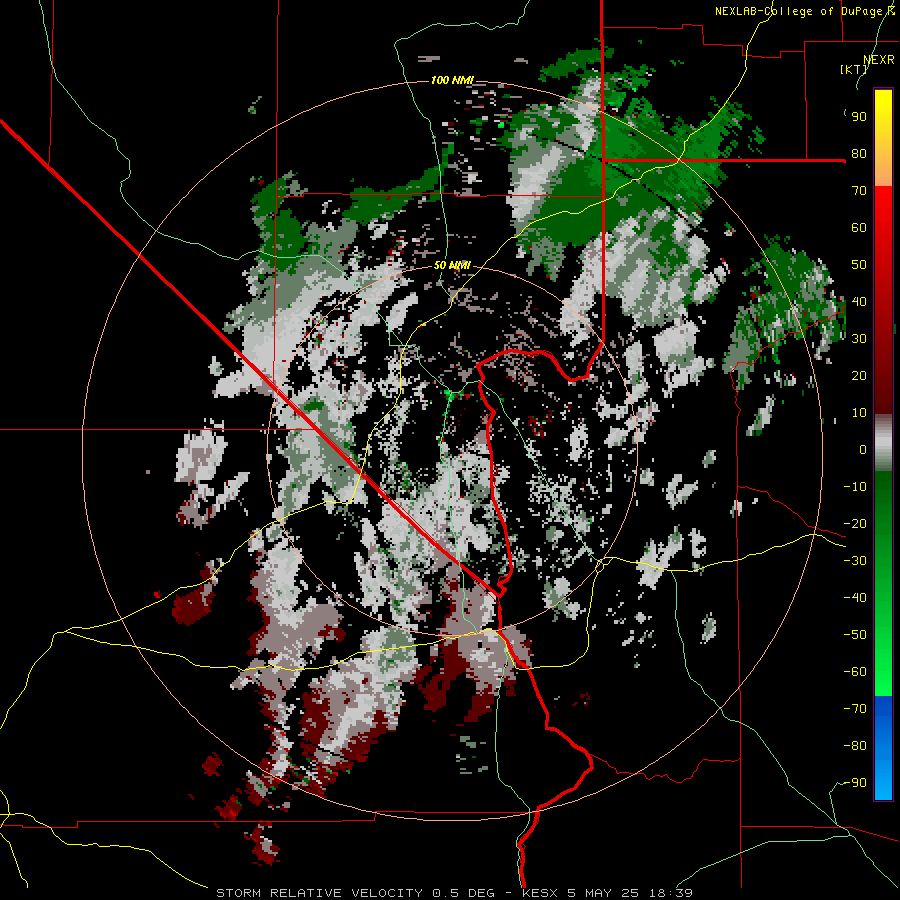
Task: Select the 90 value on velocity scale
Action: 859,117
